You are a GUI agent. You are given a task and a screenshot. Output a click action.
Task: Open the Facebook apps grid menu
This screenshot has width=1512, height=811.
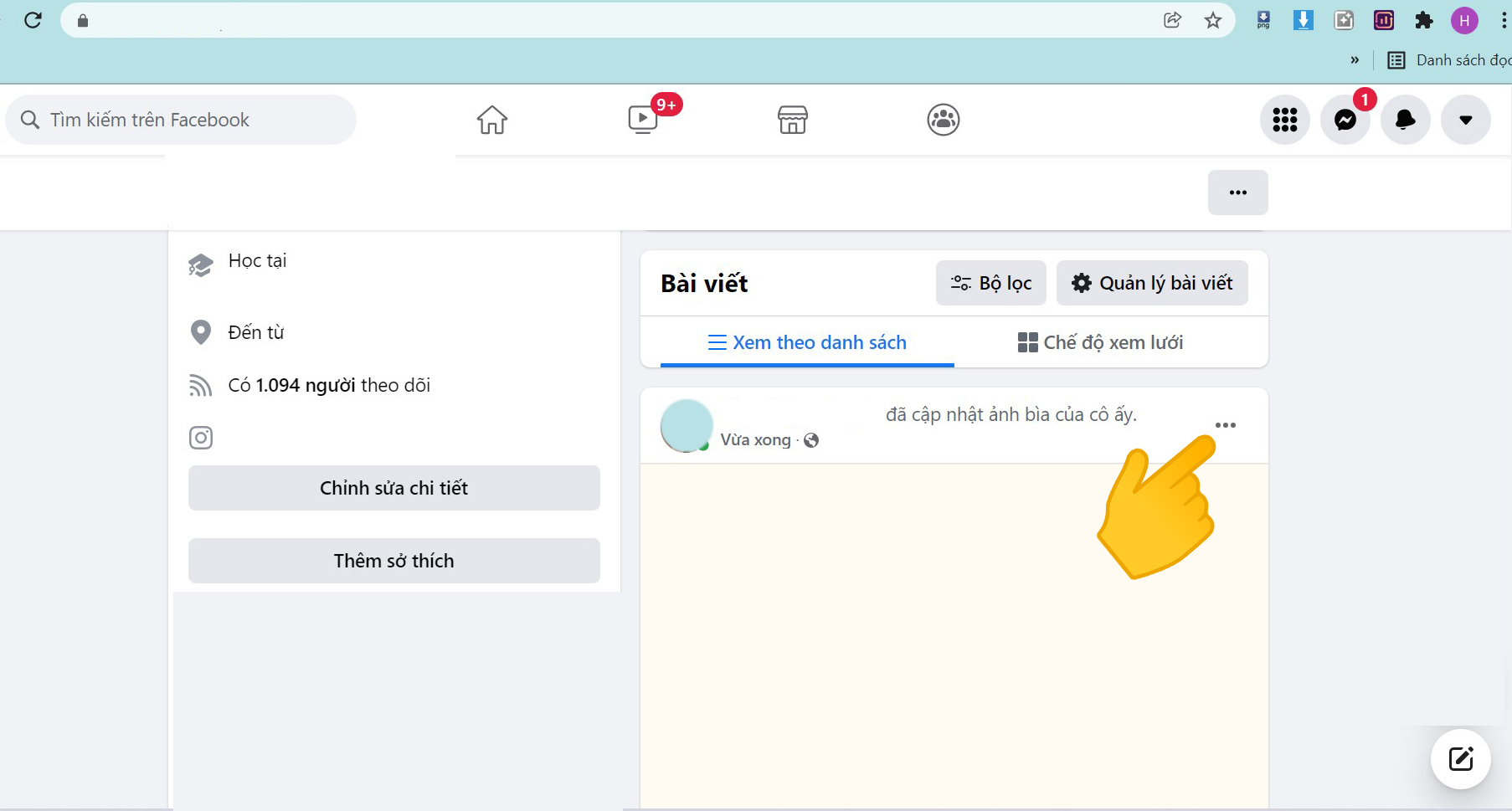1284,120
